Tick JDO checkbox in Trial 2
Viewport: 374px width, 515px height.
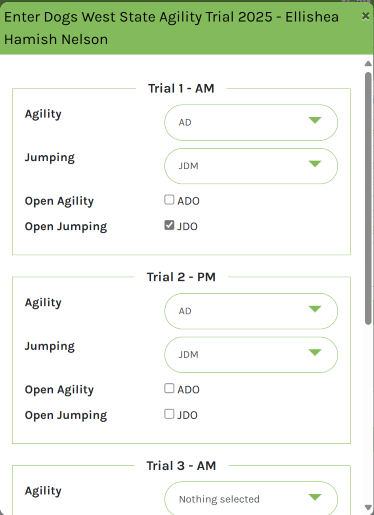pyautogui.click(x=169, y=414)
